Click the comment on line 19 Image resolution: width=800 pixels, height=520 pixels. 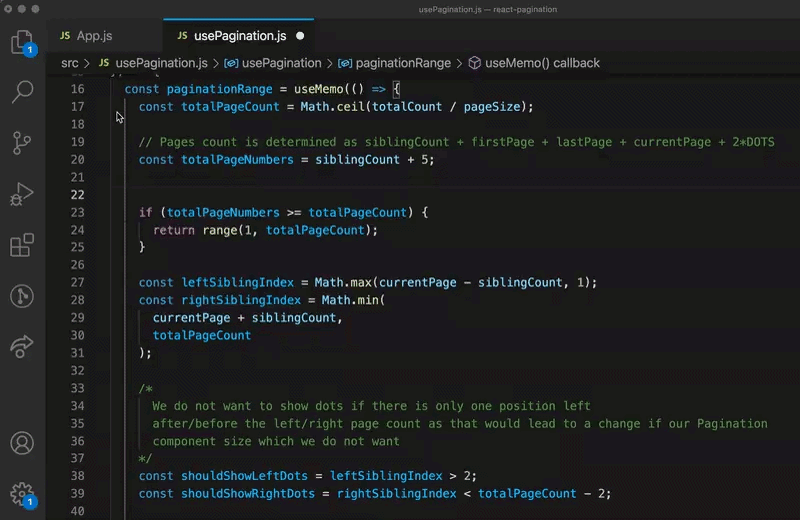457,142
